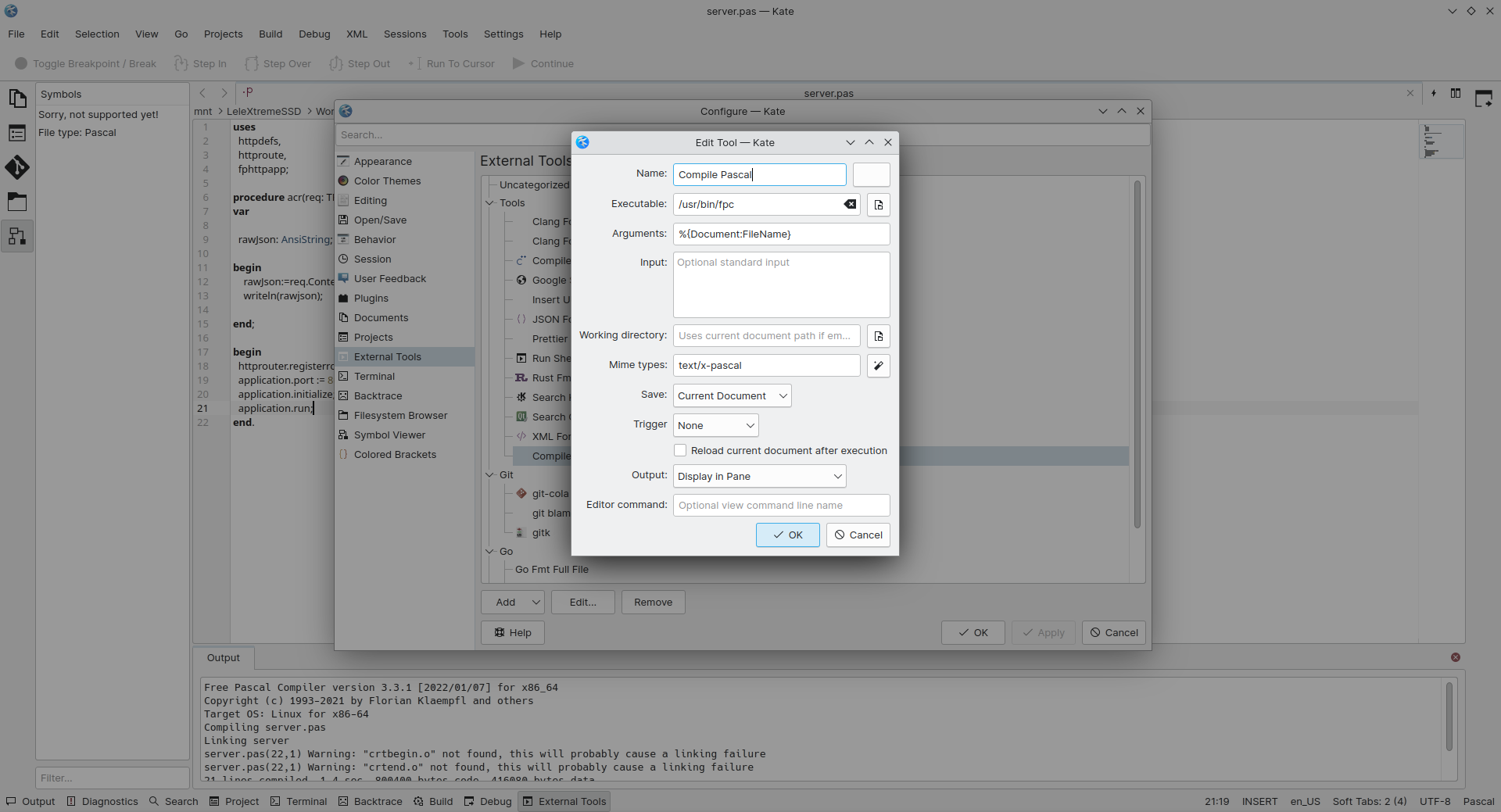Viewport: 1501px width, 812px height.
Task: Open the Output dropdown (Display in Pane)
Action: pos(760,477)
